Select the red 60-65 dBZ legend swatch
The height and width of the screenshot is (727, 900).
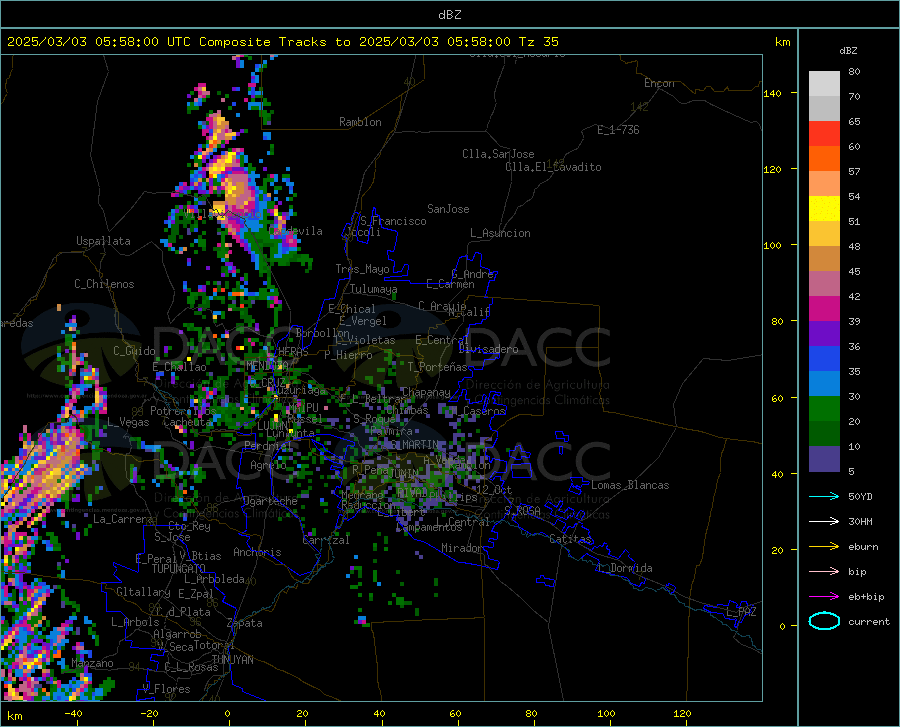824,134
